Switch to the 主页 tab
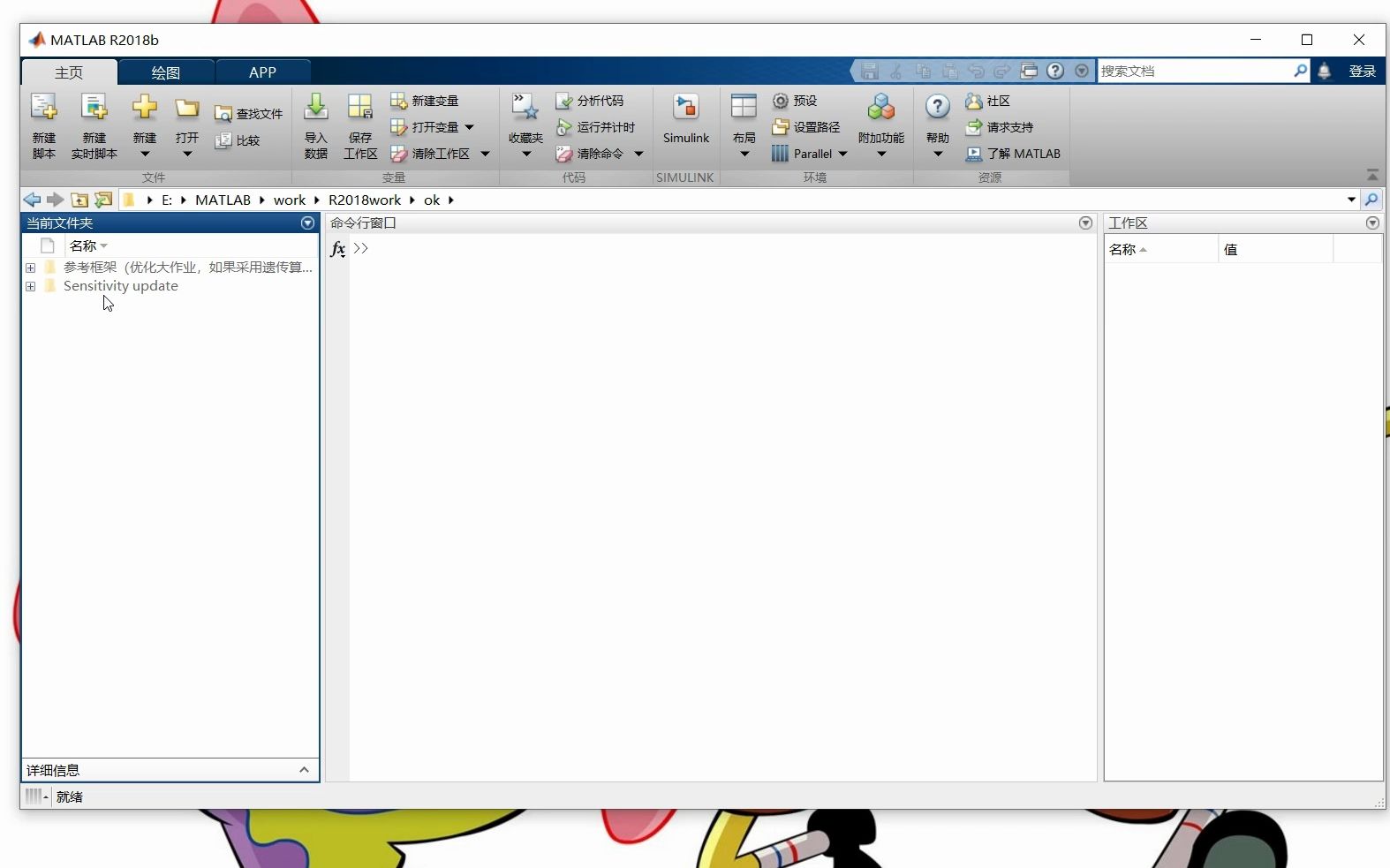This screenshot has width=1390, height=868. [x=69, y=72]
